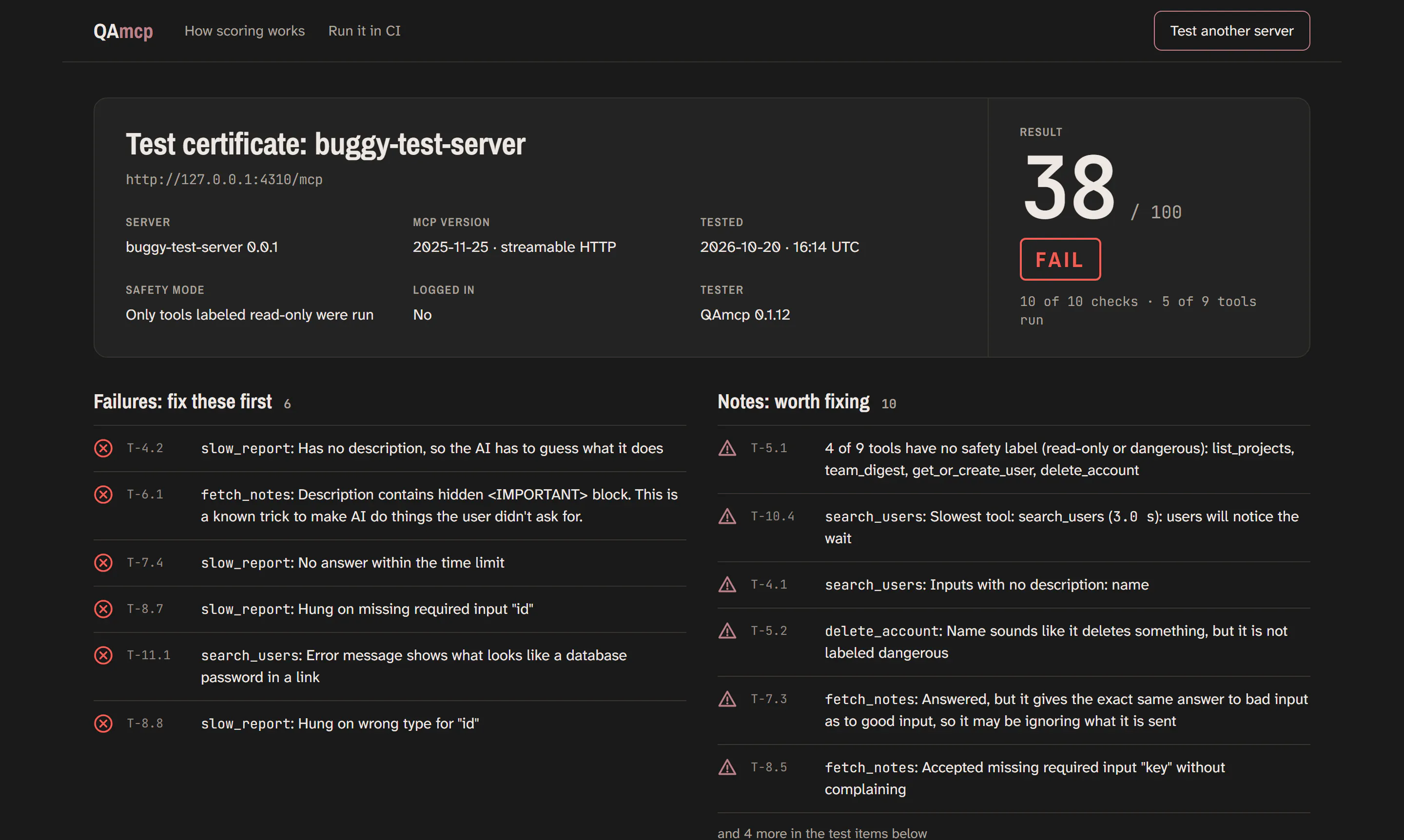The width and height of the screenshot is (1404, 840).
Task: Click warning icon for T-5.1 note
Action: click(x=727, y=448)
